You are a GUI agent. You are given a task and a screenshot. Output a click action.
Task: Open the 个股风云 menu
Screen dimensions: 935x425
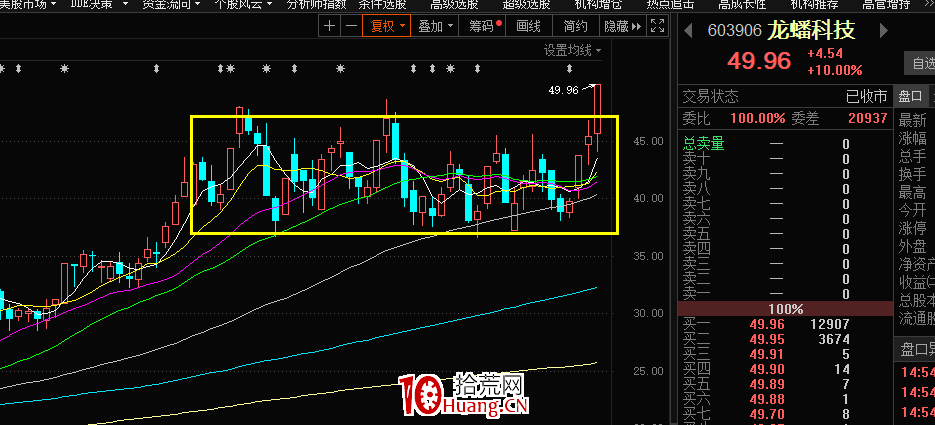click(243, 5)
